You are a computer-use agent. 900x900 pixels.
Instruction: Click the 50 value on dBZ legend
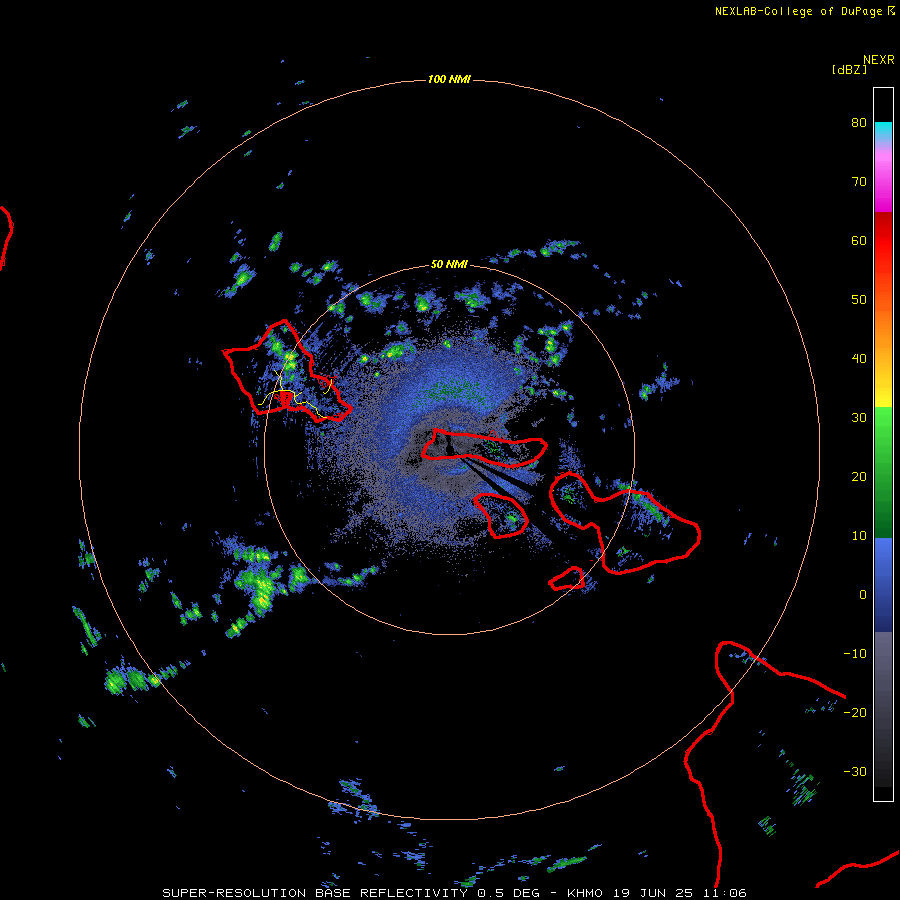point(859,300)
